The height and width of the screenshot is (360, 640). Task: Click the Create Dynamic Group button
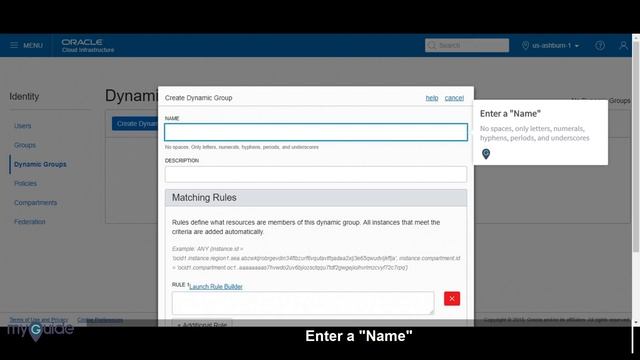click(x=135, y=124)
